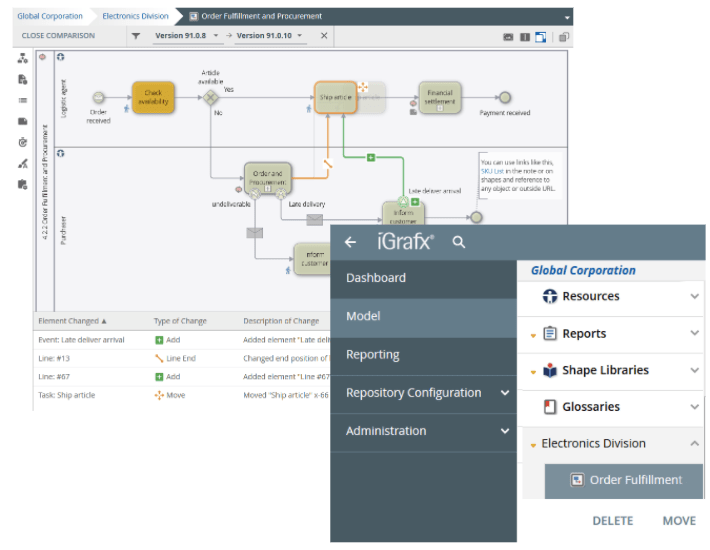The width and height of the screenshot is (710, 550).
Task: Click the orange line-end marker on orange connector
Action: (328, 164)
